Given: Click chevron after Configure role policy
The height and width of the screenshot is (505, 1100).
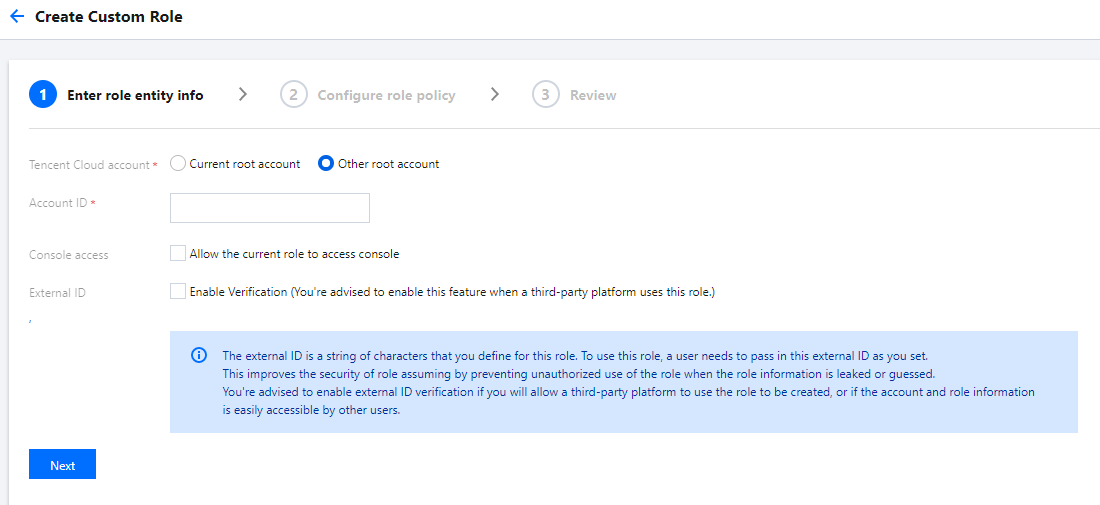Looking at the screenshot, I should pos(495,94).
